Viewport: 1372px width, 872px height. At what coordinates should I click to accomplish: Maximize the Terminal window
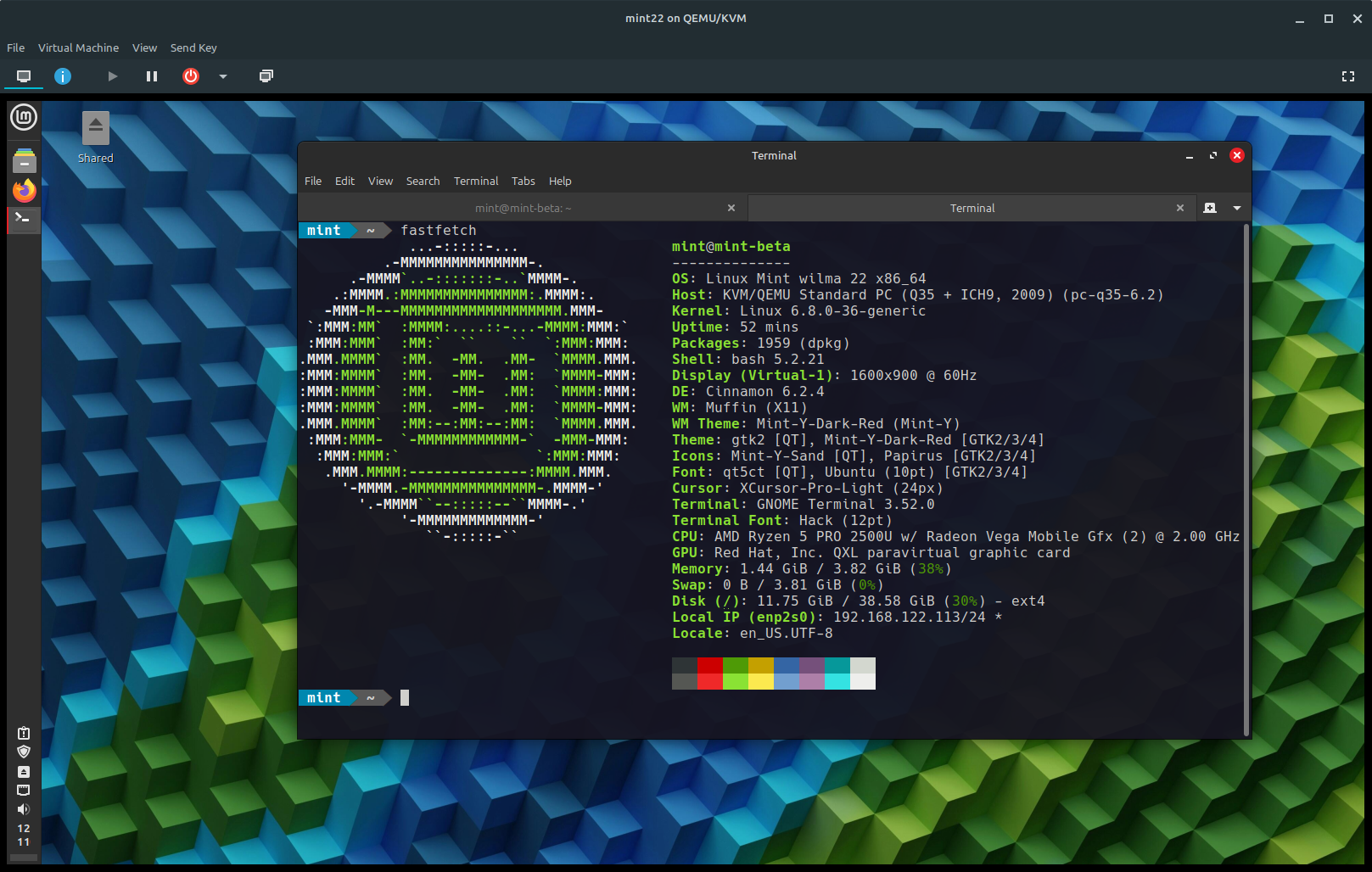(1213, 156)
